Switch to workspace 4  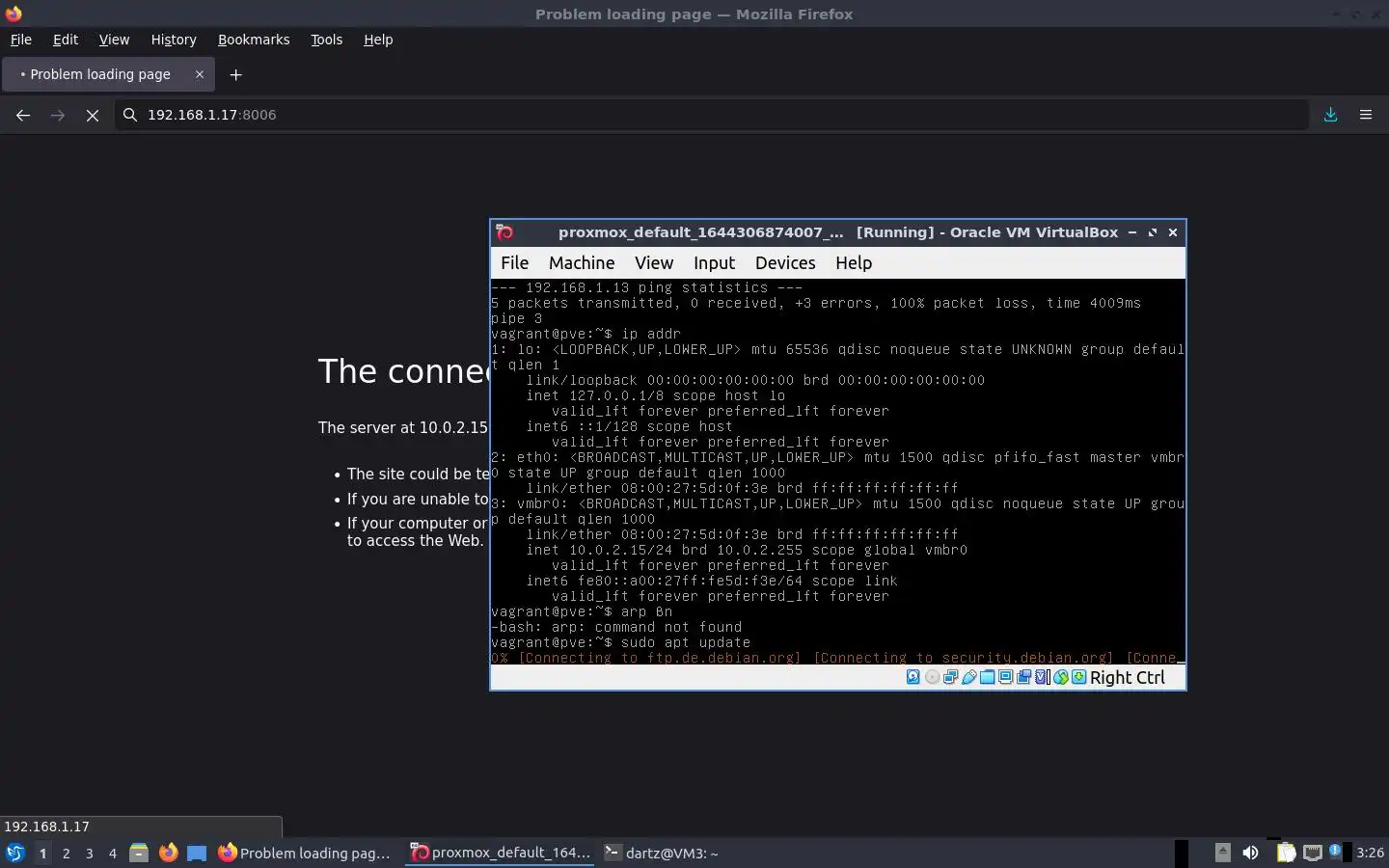(x=113, y=854)
